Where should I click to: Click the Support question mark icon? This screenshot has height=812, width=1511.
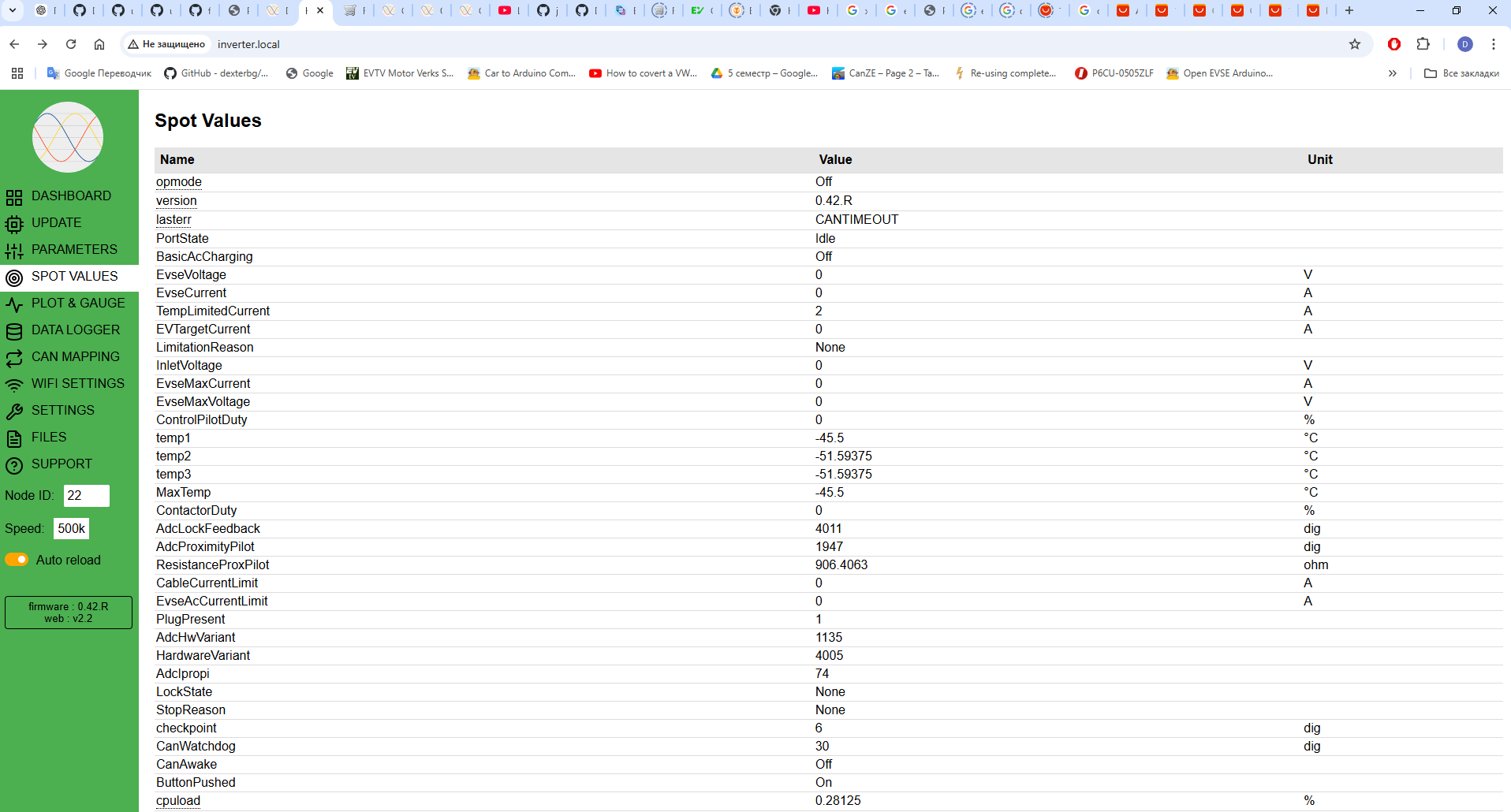(14, 465)
